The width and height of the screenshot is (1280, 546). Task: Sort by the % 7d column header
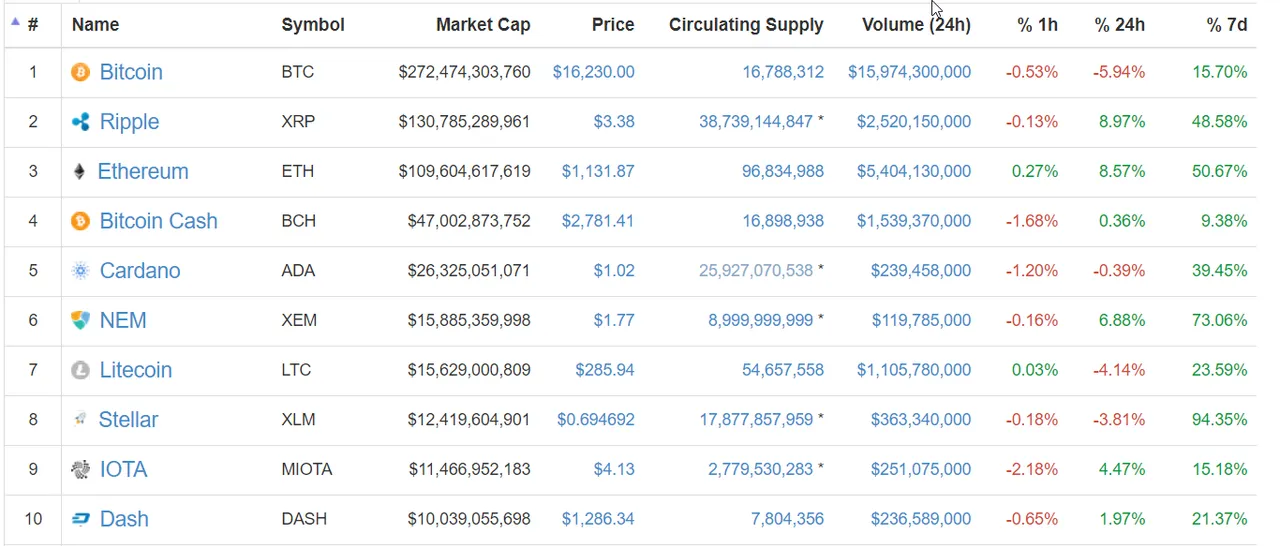(1227, 25)
